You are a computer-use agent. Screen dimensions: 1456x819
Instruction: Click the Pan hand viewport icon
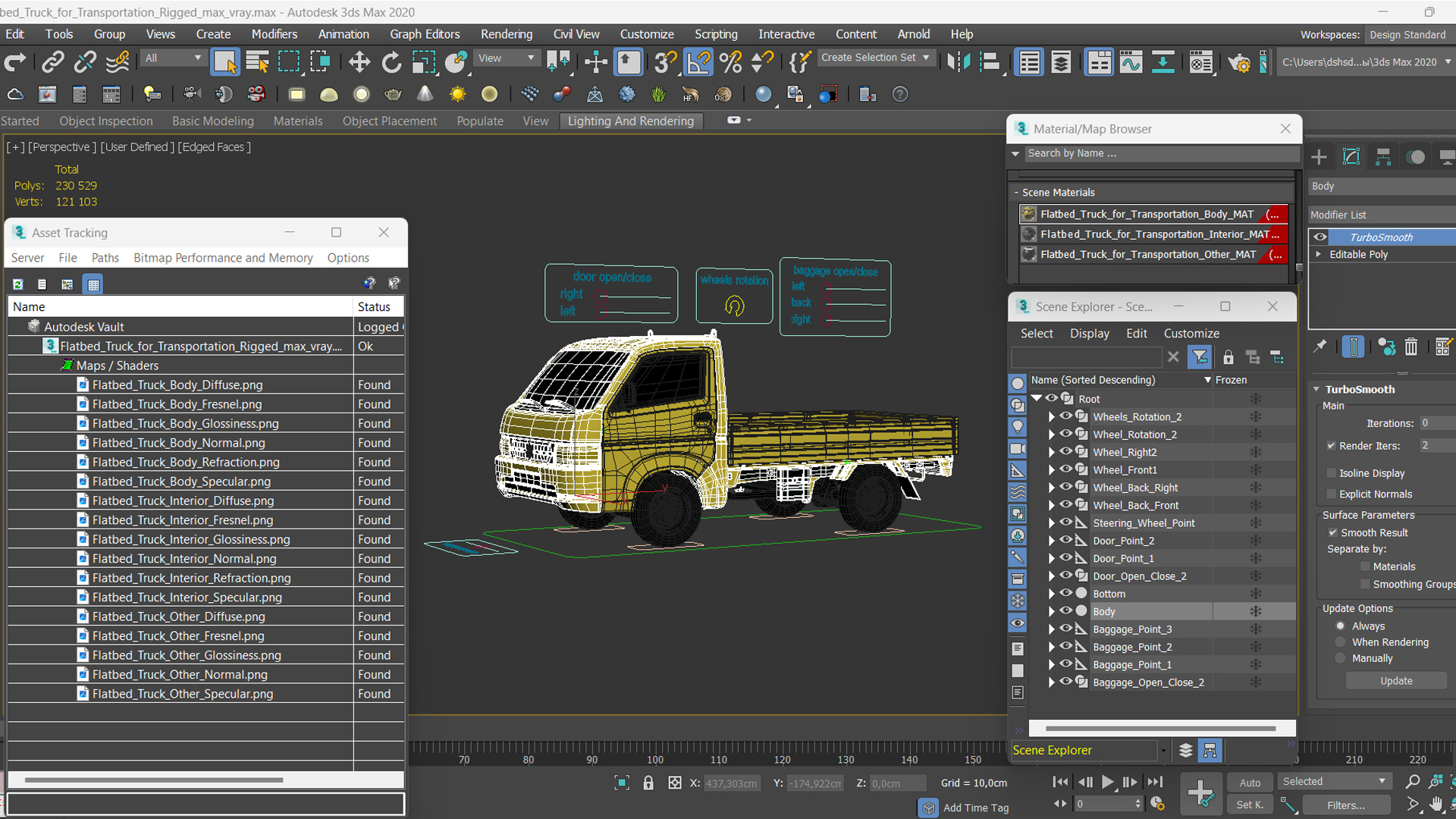pyautogui.click(x=1436, y=804)
